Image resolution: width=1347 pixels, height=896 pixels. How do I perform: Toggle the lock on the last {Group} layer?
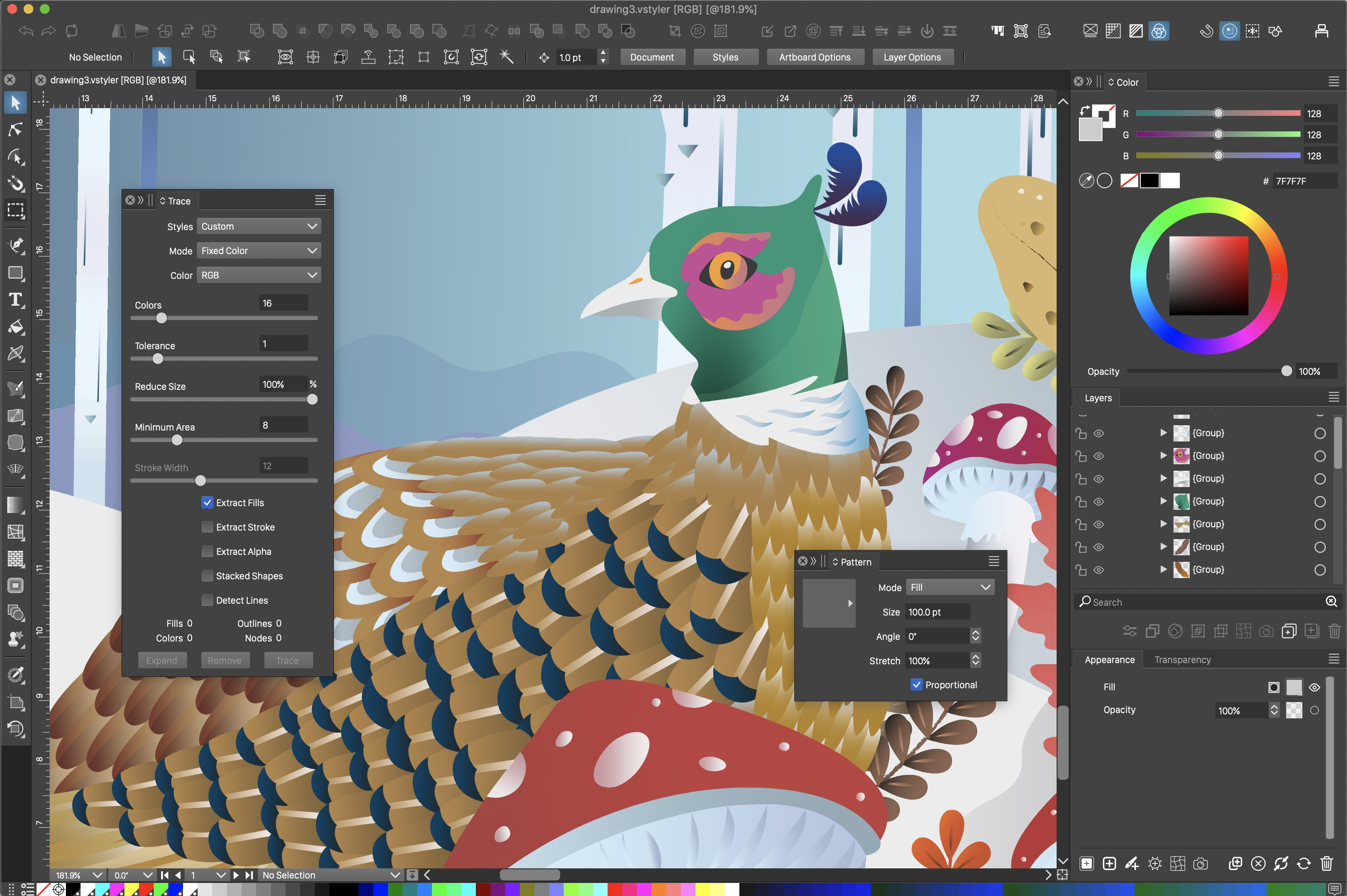[1081, 570]
